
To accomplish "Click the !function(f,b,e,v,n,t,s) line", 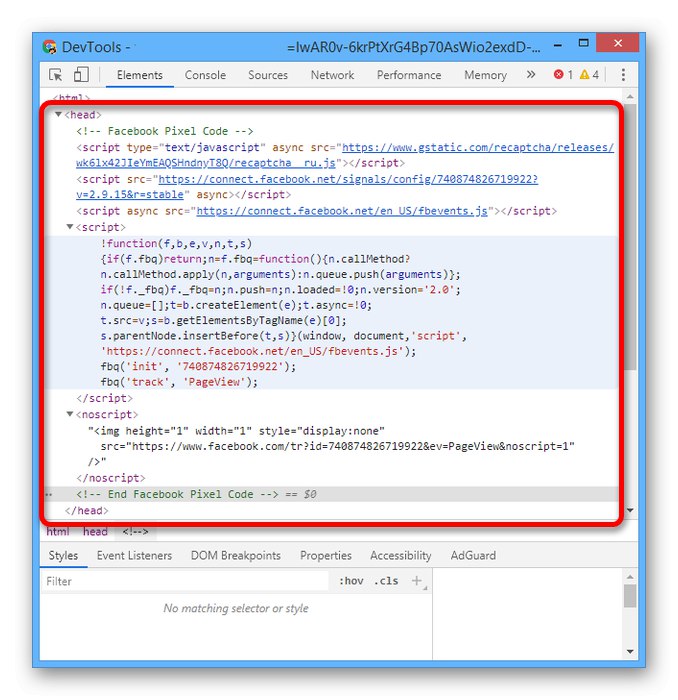I will (x=176, y=244).
